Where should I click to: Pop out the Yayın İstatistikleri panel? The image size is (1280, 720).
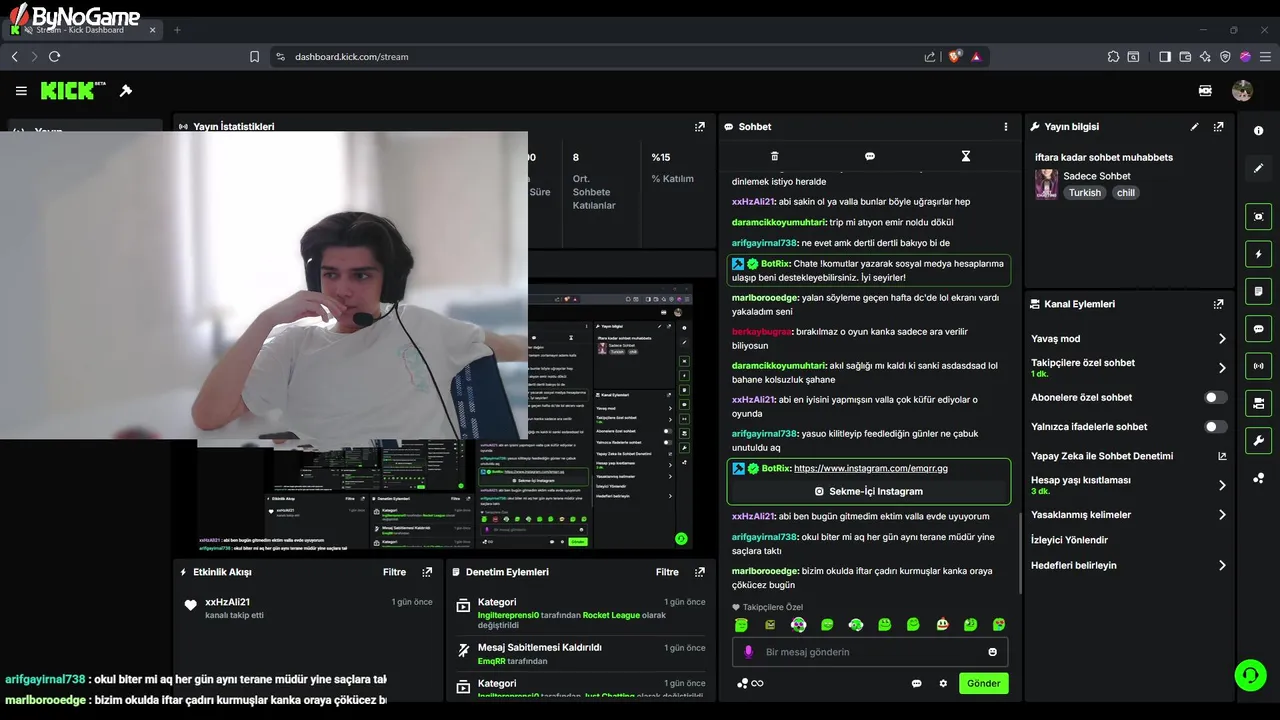click(x=699, y=127)
